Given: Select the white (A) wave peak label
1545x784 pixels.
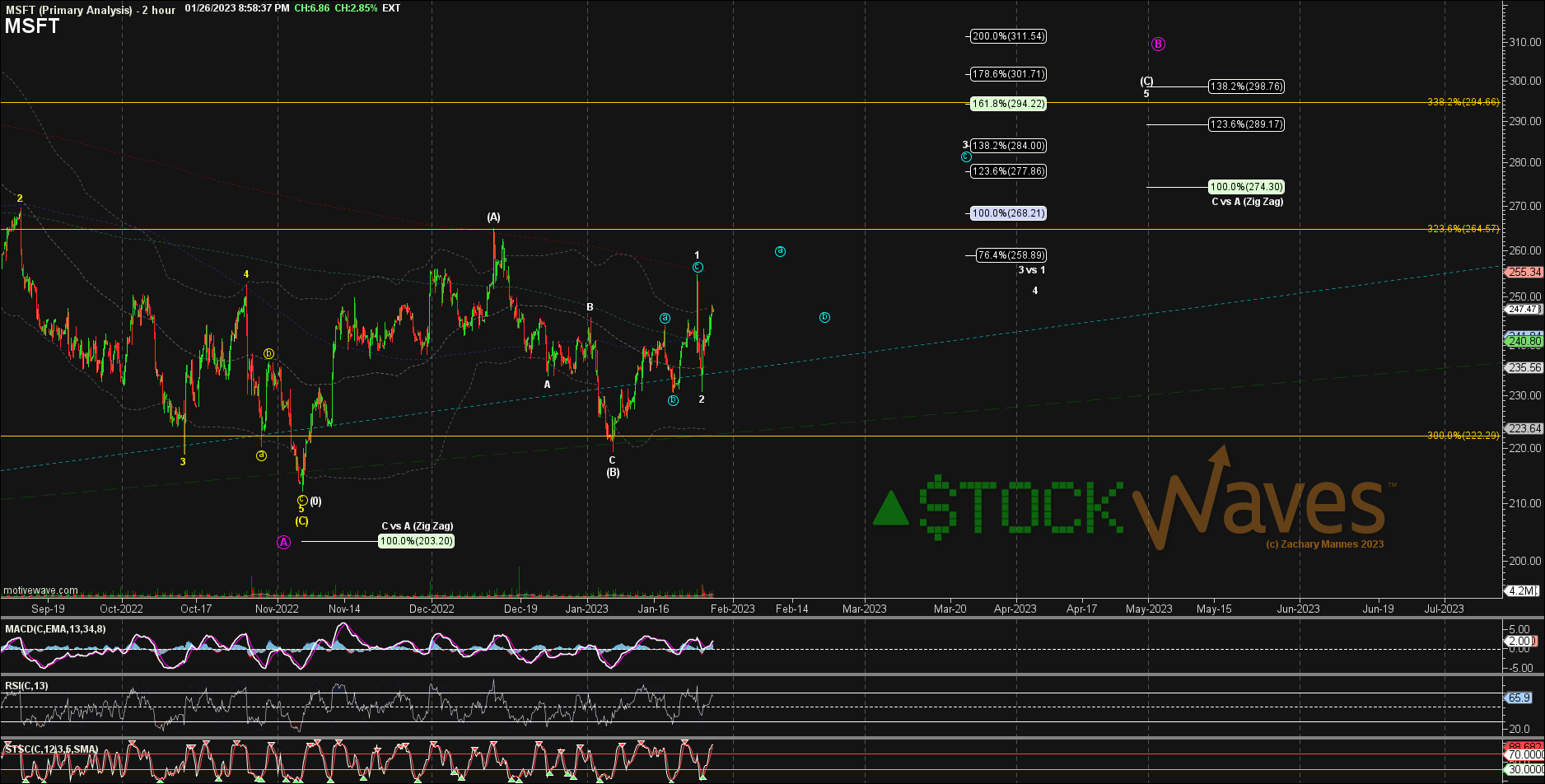Looking at the screenshot, I should [x=493, y=217].
